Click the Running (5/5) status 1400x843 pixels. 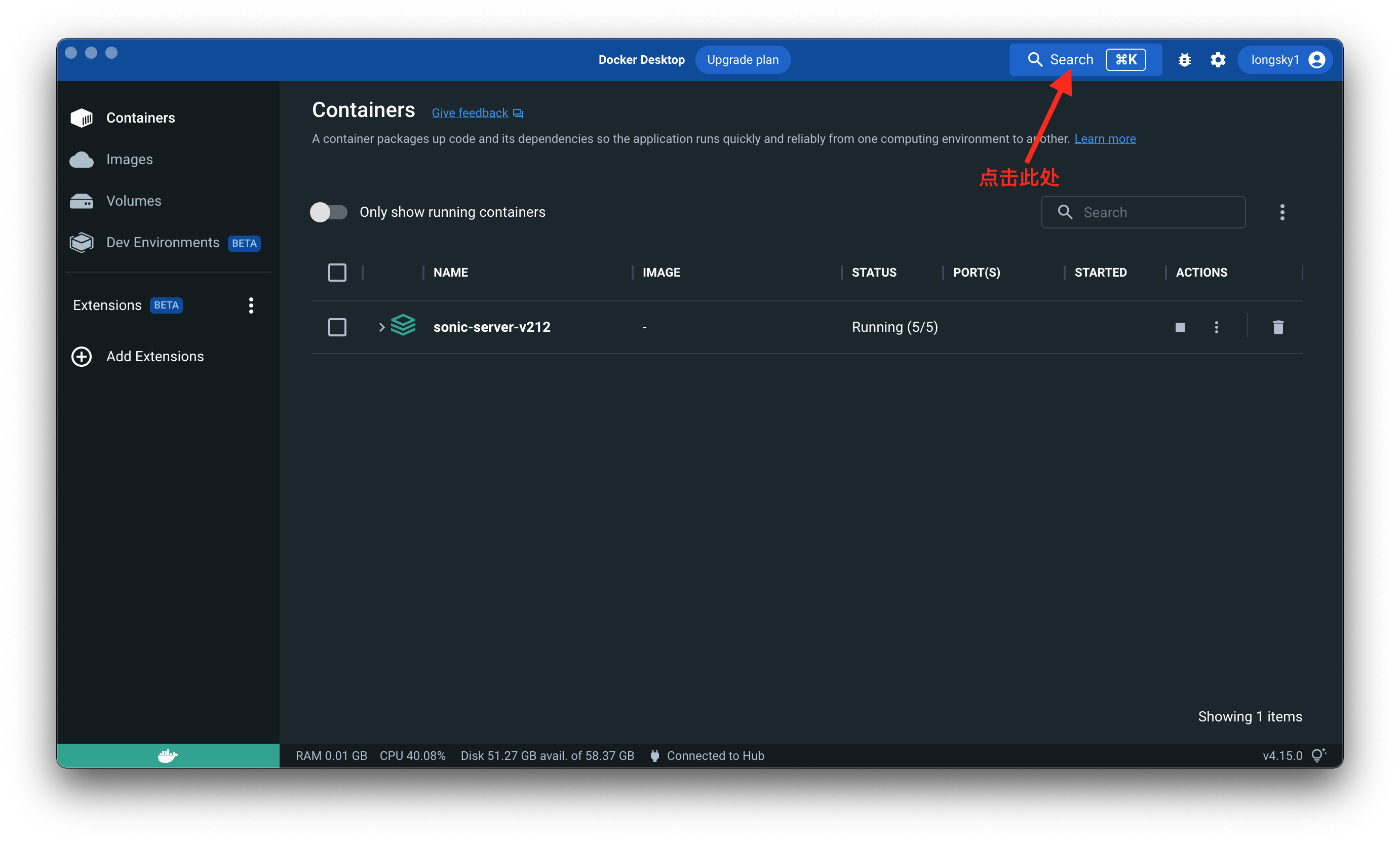895,327
